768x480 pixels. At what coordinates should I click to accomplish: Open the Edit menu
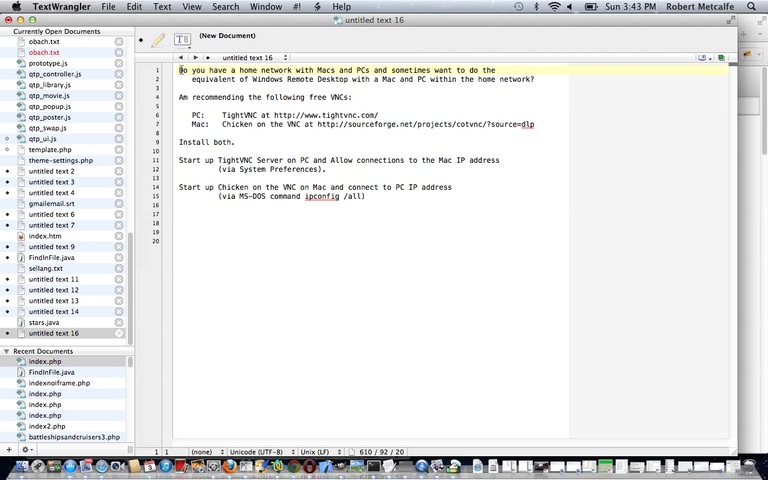coord(134,6)
